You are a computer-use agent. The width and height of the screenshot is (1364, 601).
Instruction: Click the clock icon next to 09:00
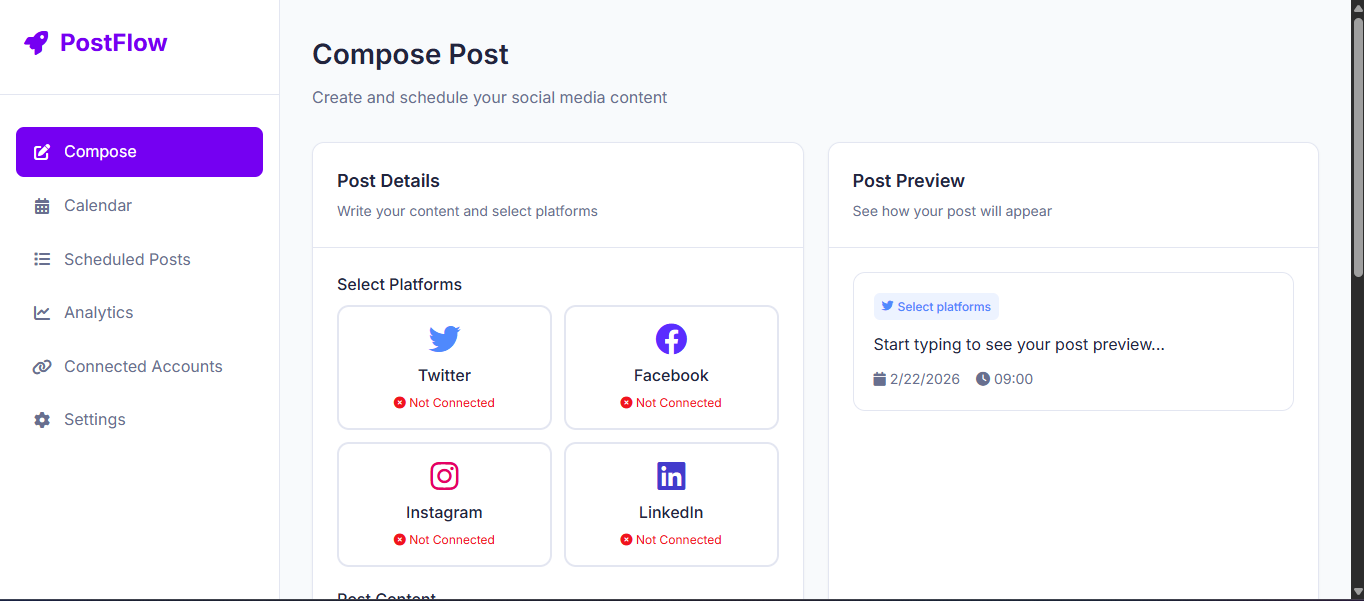coord(982,378)
